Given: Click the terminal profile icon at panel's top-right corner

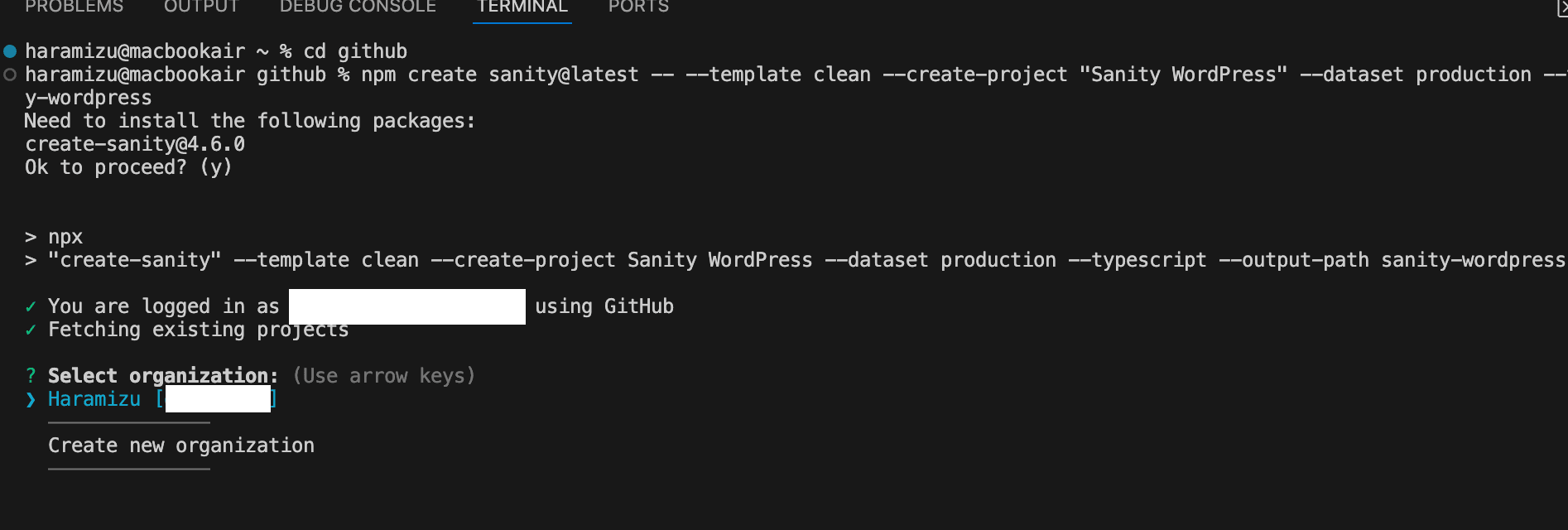Looking at the screenshot, I should click(x=1561, y=8).
